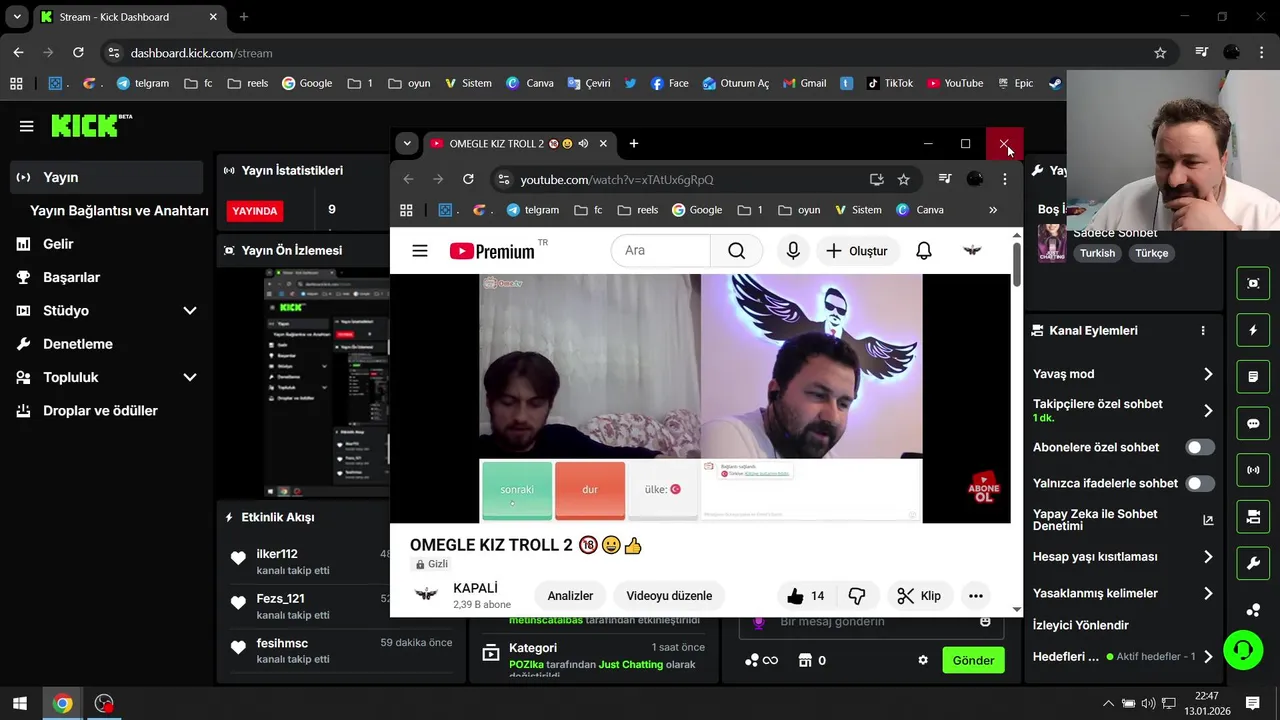Open the YouTube guide hamburger menu
Screen dimensions: 1280x720
(420, 251)
